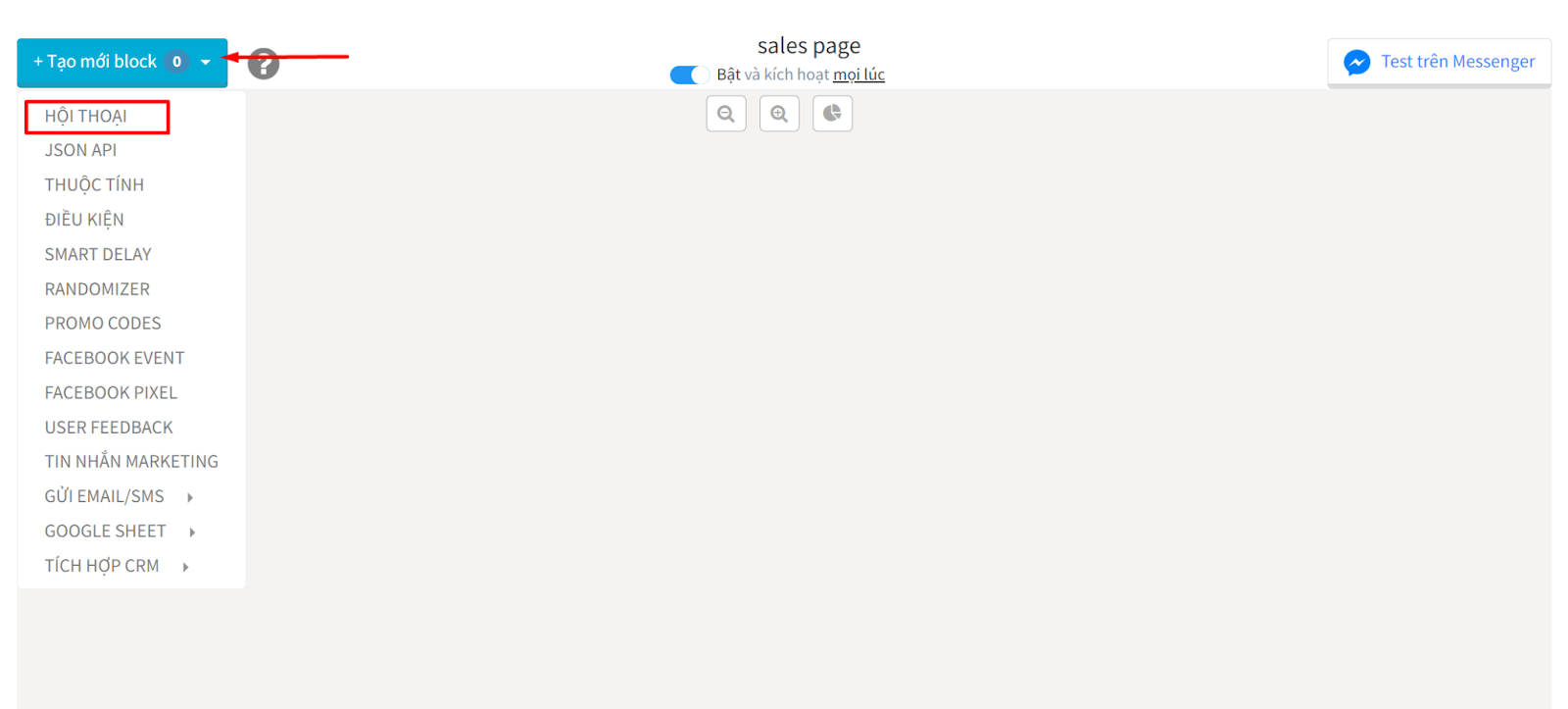Toggle the 'Bật và kích hoạt' switch
Viewport: 1568px width, 709px height.
coord(689,75)
